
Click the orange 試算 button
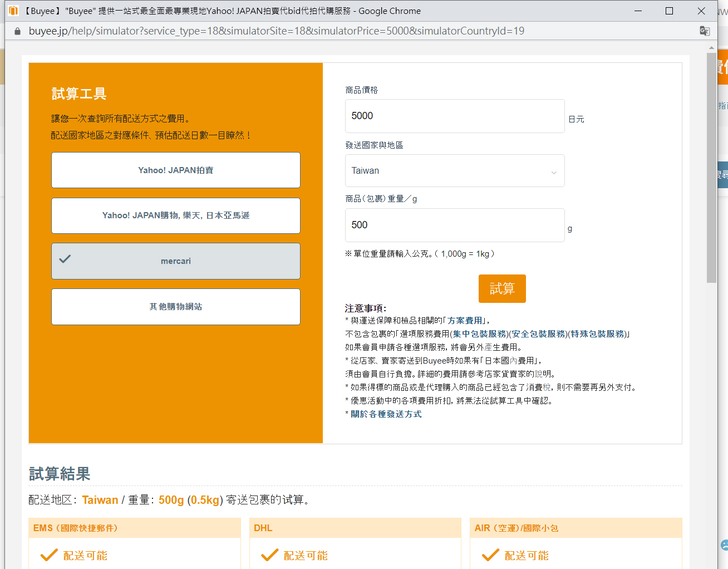(x=502, y=289)
